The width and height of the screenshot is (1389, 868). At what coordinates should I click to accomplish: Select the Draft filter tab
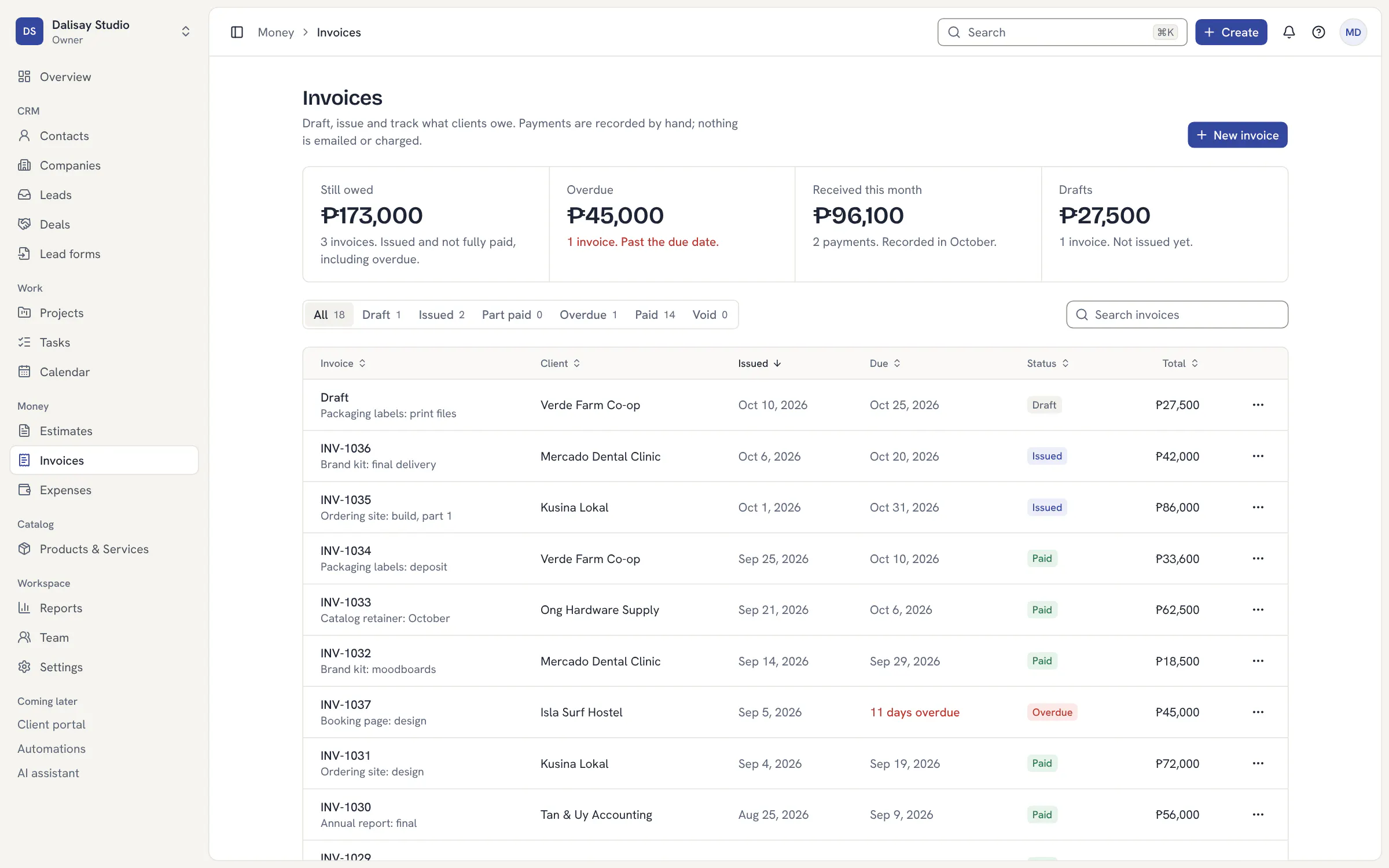point(382,315)
